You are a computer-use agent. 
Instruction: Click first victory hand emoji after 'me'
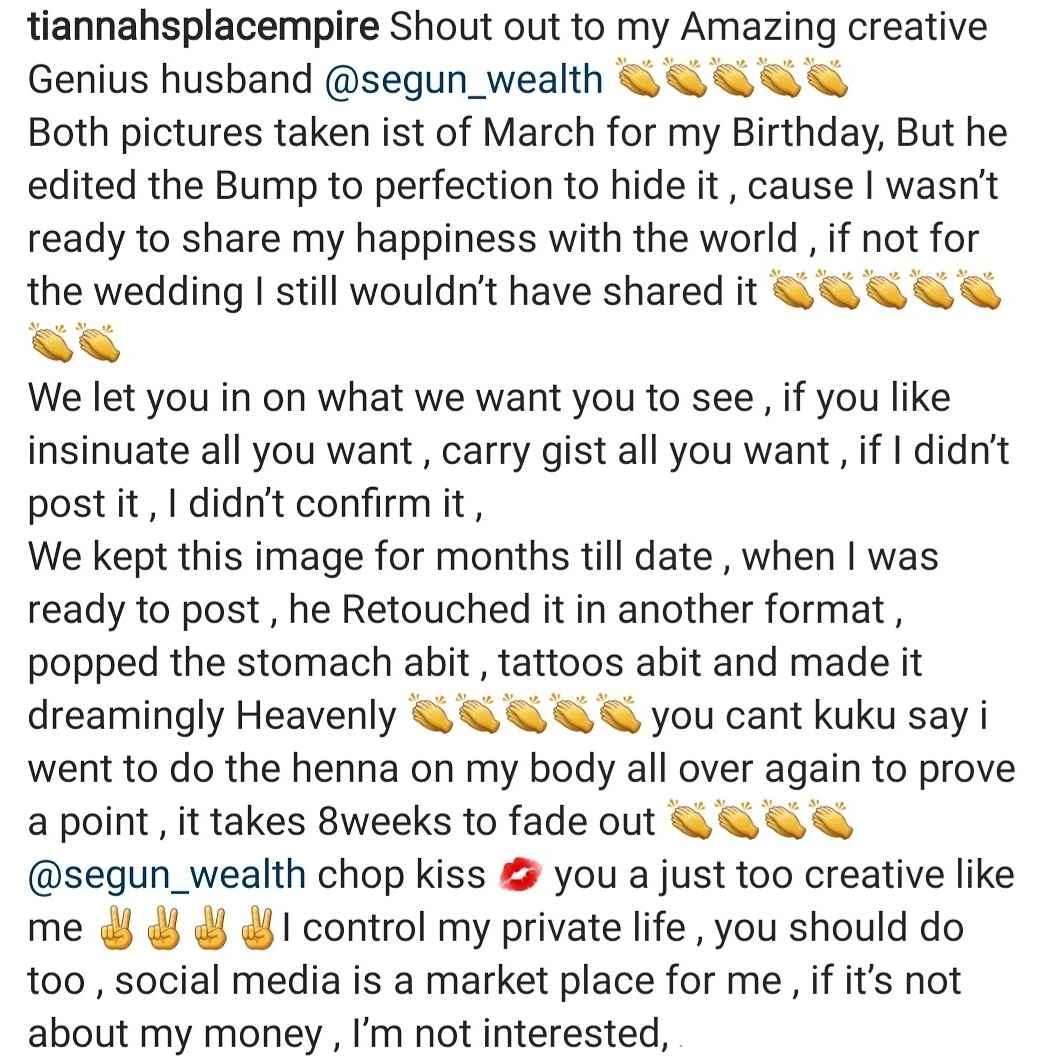[117, 928]
